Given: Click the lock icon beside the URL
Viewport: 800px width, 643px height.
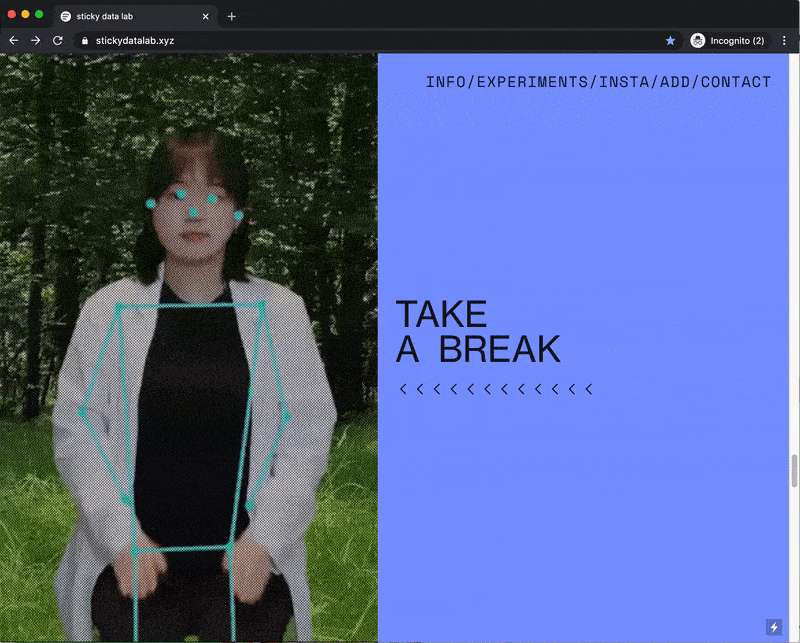Looking at the screenshot, I should (85, 41).
